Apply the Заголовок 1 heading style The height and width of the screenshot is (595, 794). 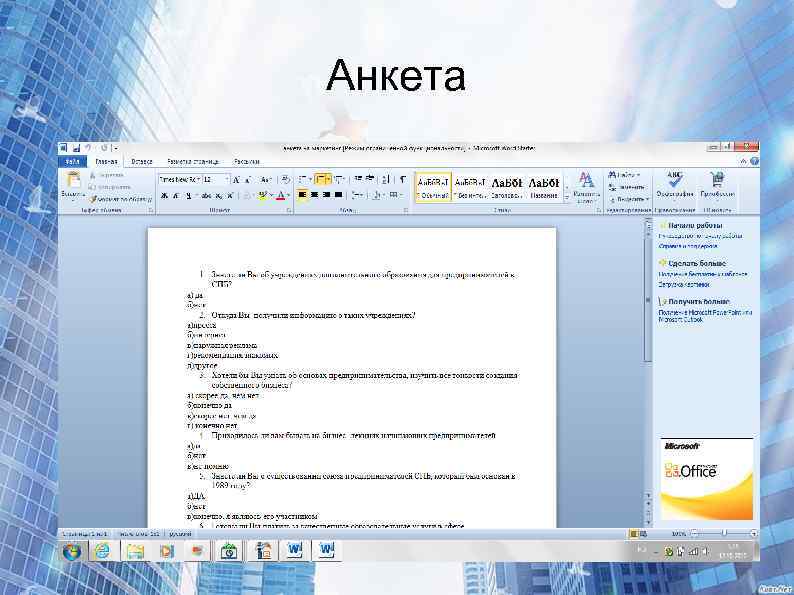(507, 187)
